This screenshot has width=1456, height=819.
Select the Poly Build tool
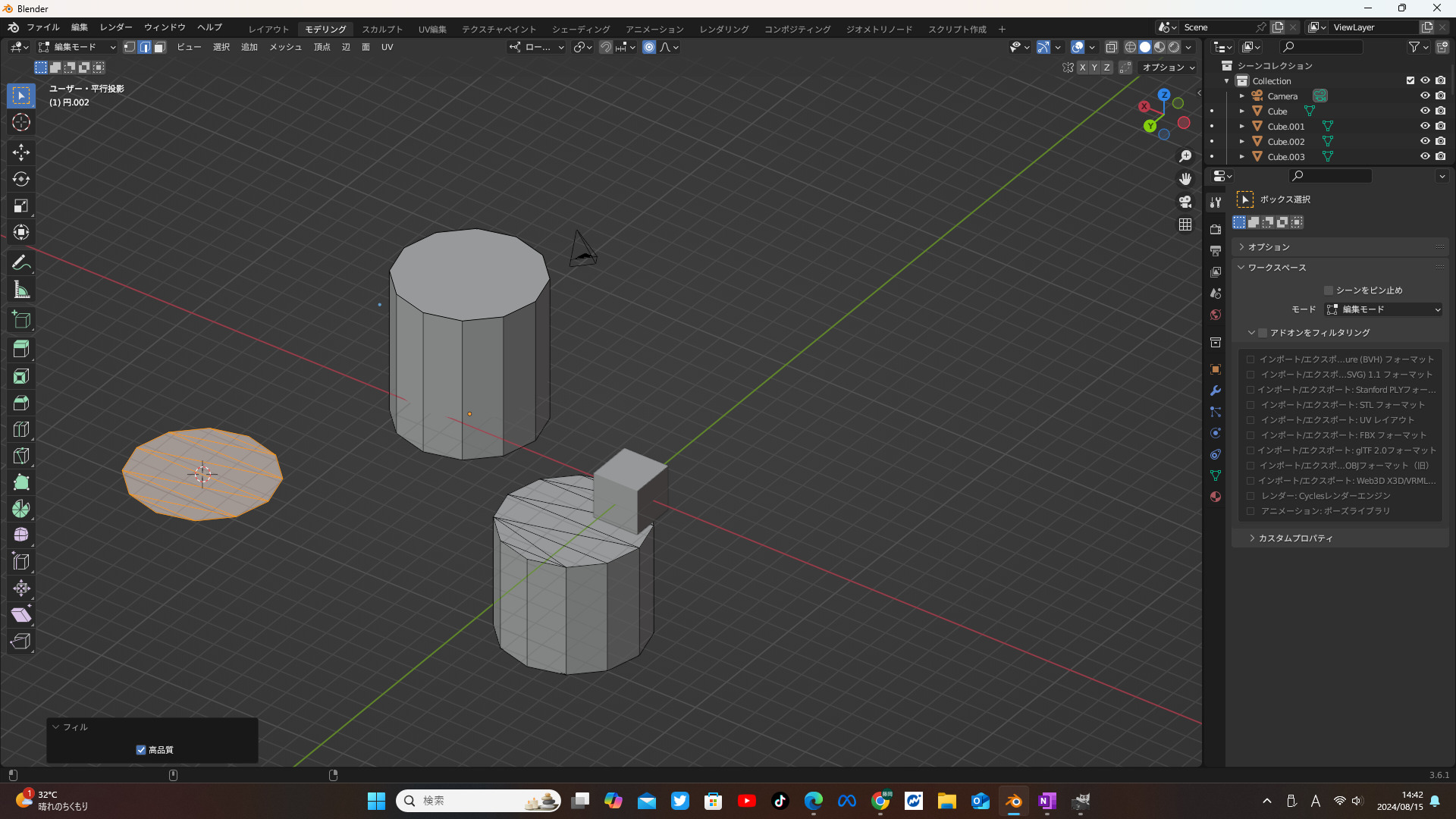[21, 482]
